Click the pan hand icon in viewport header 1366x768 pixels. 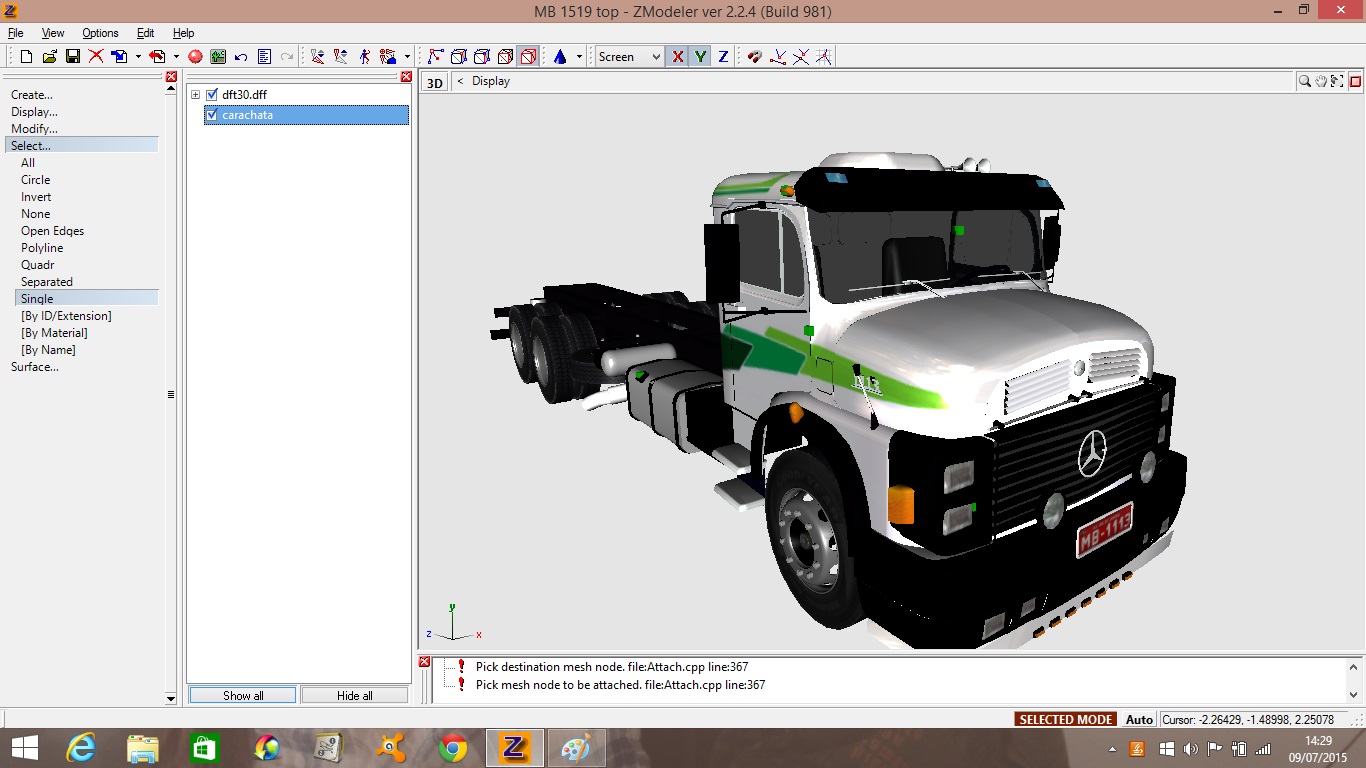(x=1321, y=81)
